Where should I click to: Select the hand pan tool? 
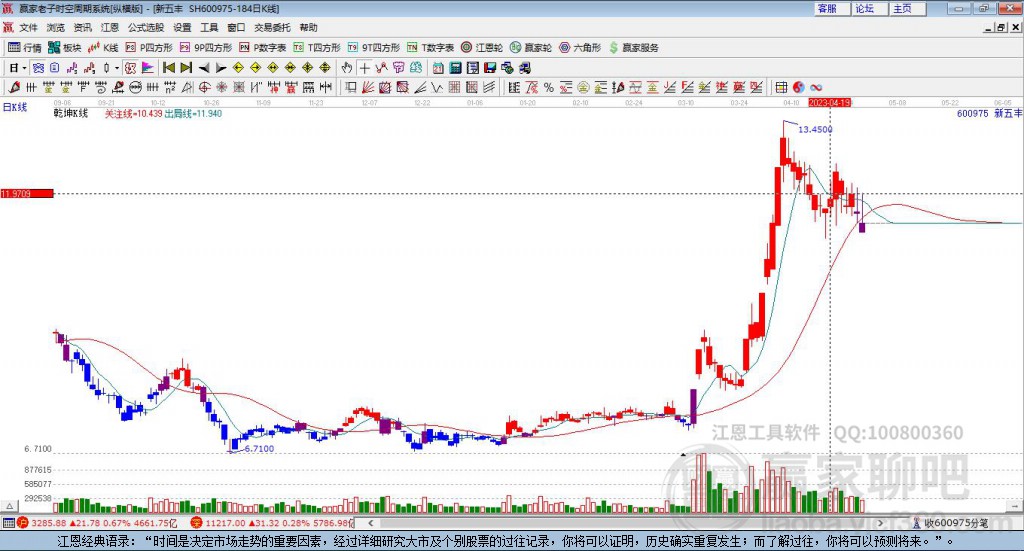point(346,68)
